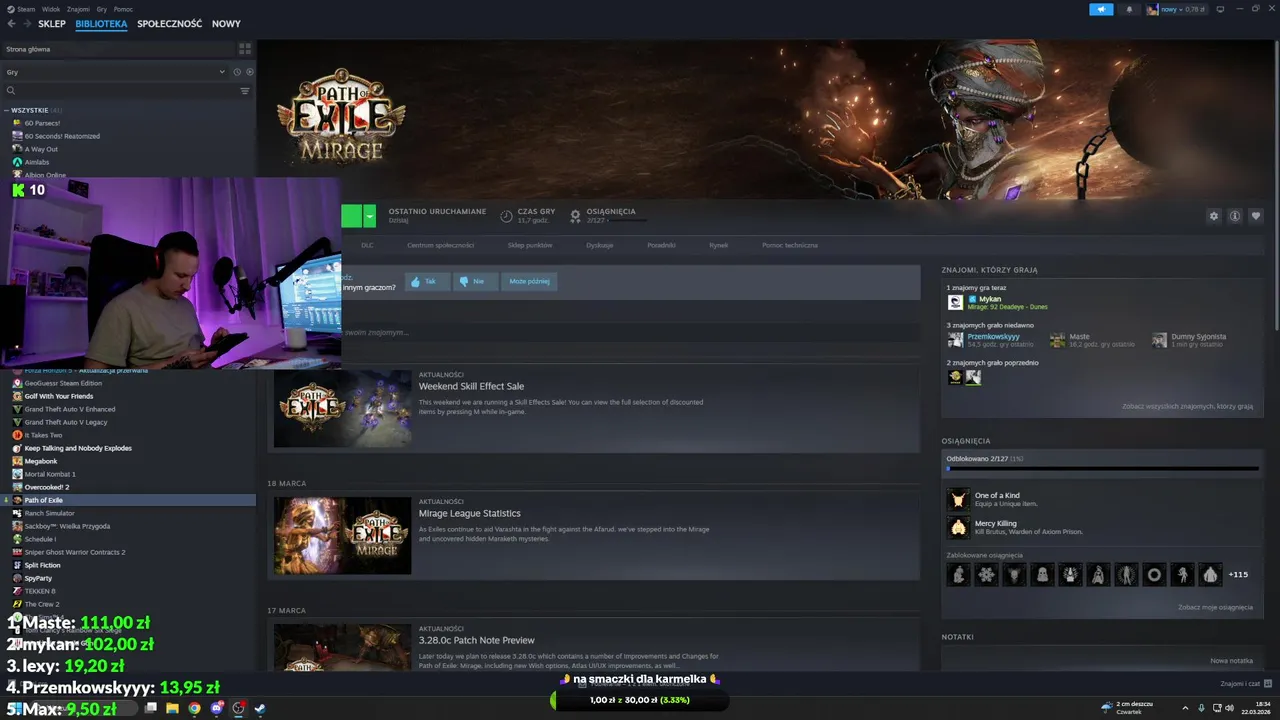Click Nowa notatka button
The height and width of the screenshot is (720, 1280).
coord(1231,661)
